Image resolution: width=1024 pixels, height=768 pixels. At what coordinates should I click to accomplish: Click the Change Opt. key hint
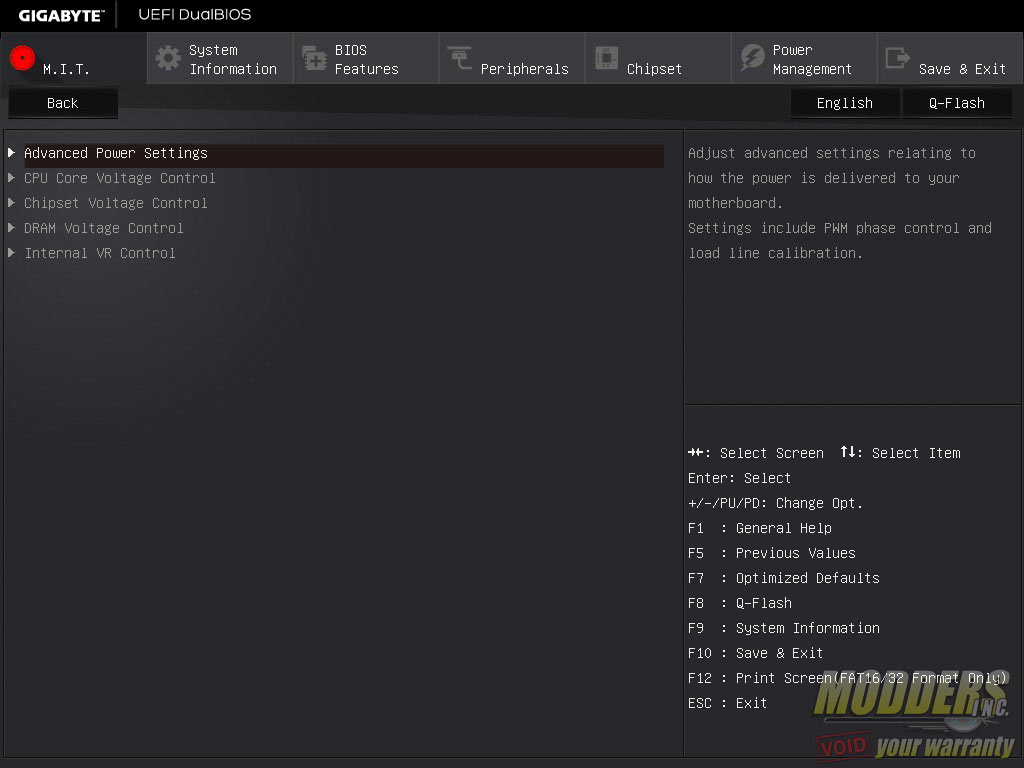(x=775, y=503)
